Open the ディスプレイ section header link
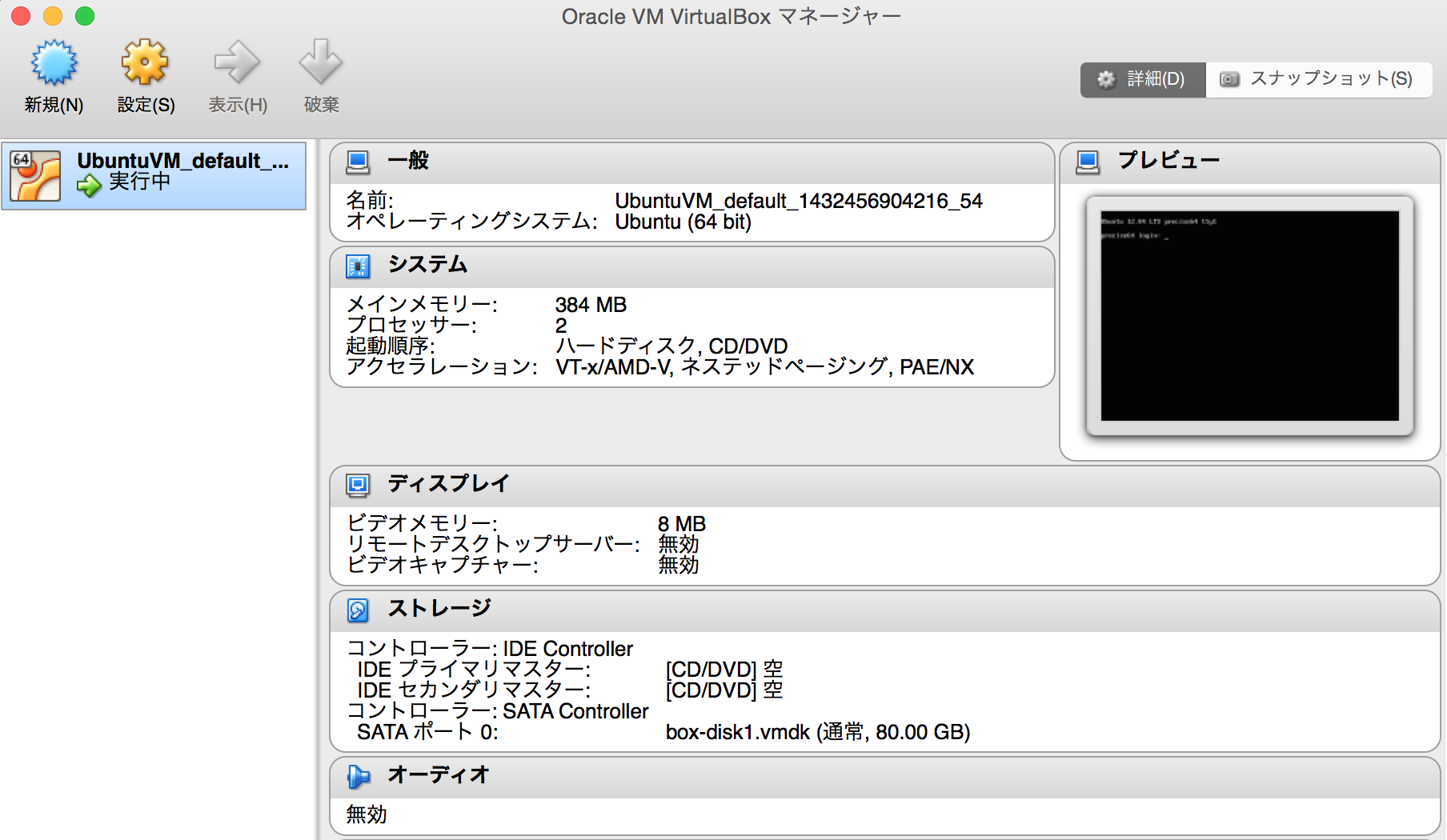The width and height of the screenshot is (1447, 840). 448,484
